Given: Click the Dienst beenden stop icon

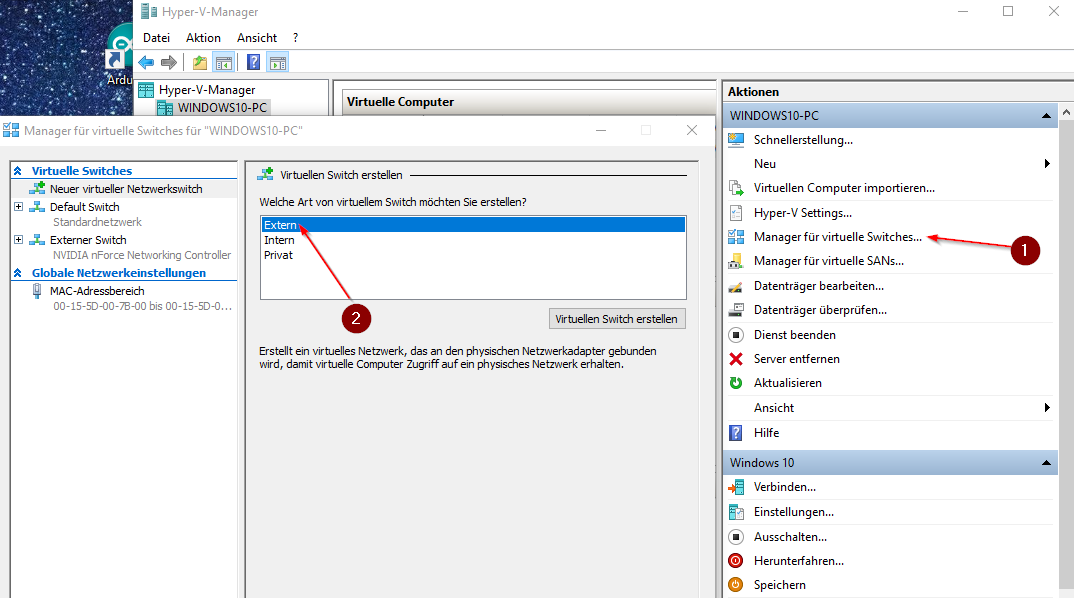Looking at the screenshot, I should (x=736, y=335).
